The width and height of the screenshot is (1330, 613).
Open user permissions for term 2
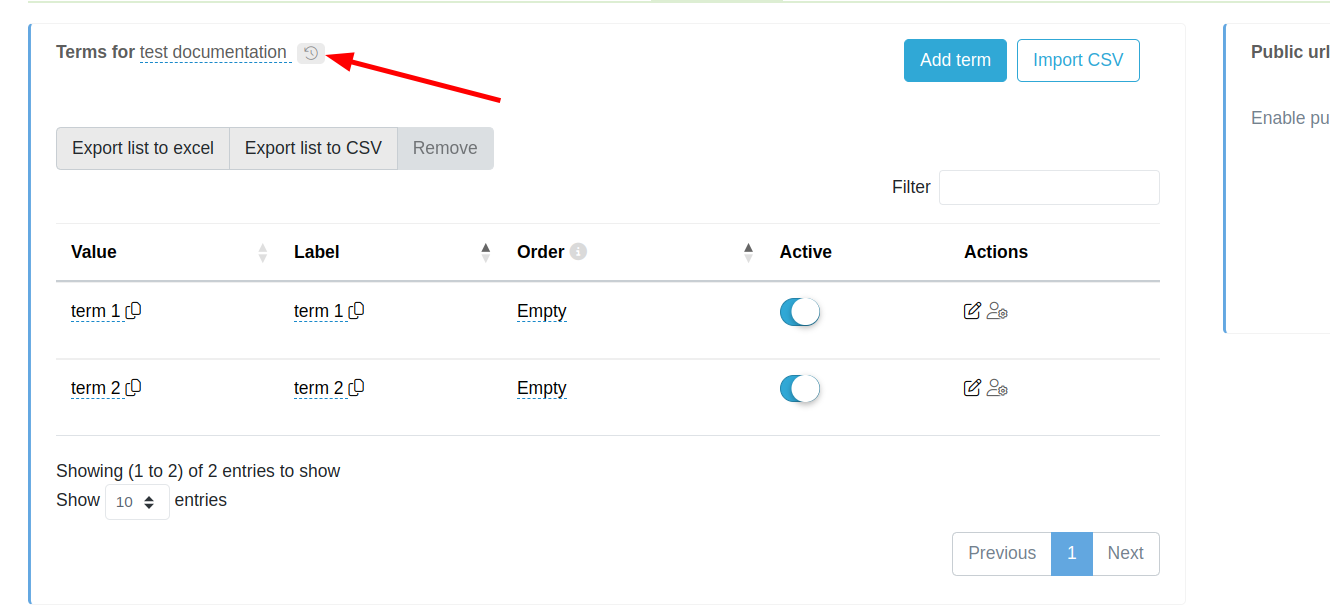coord(997,388)
